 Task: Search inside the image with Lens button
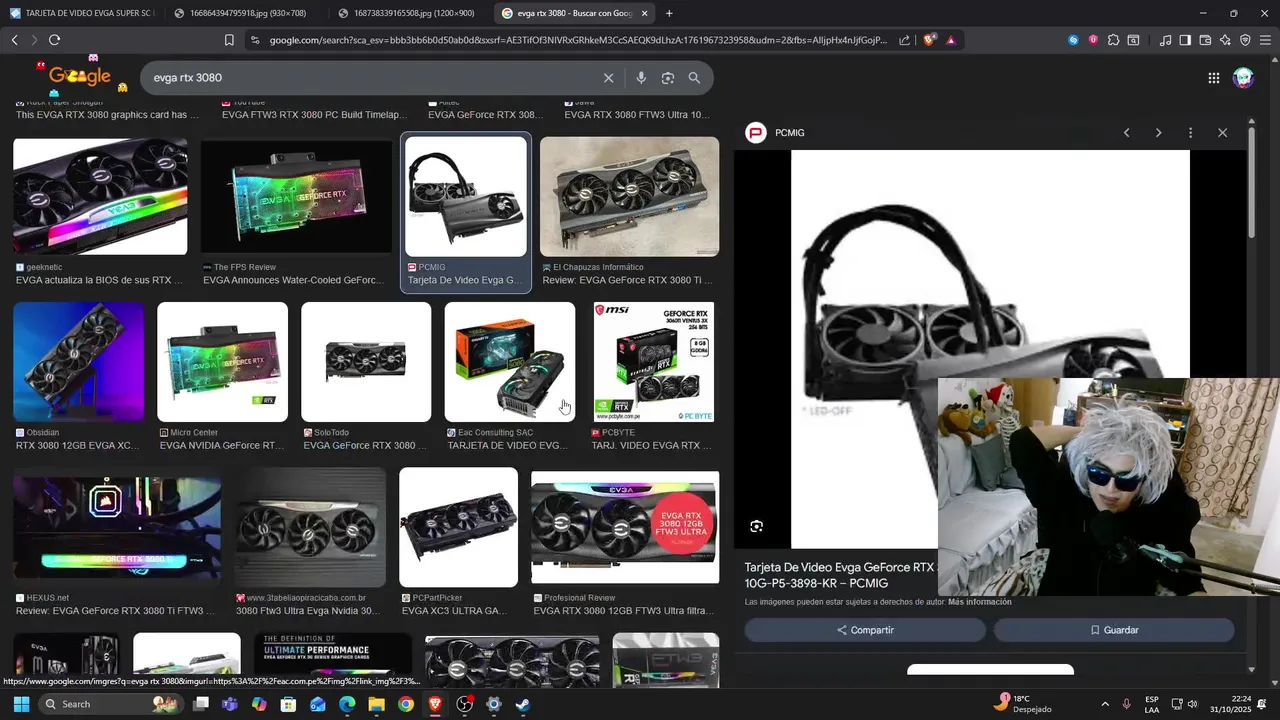coord(757,526)
